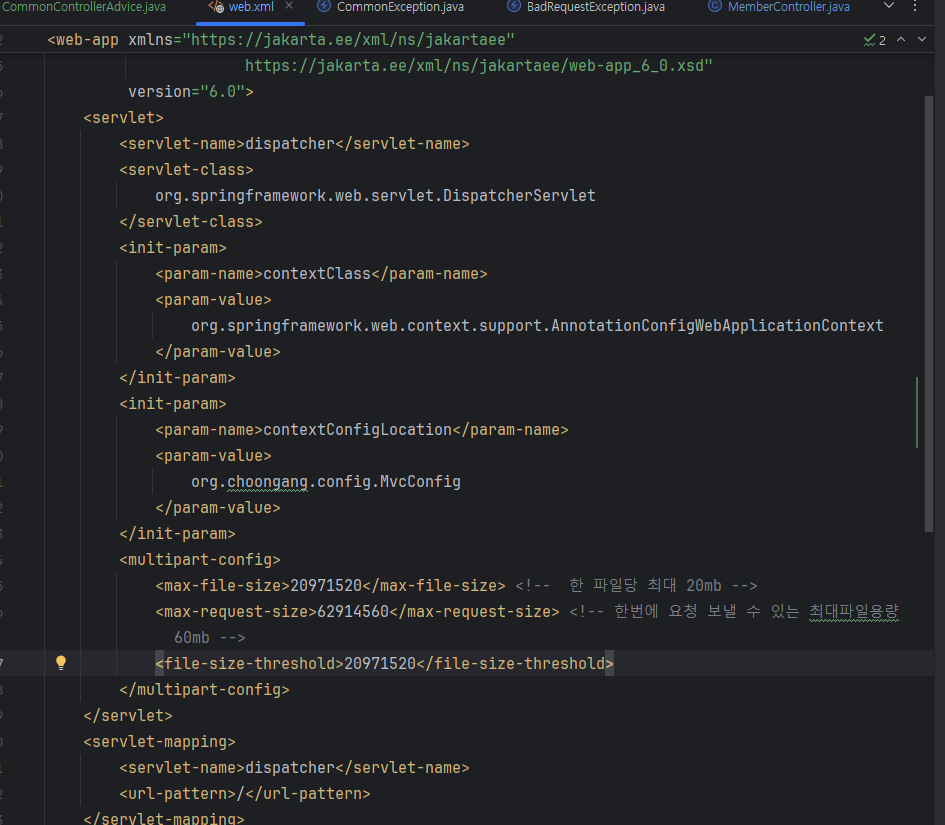Click the max-request-size value 62914560
The image size is (945, 825).
click(x=353, y=612)
